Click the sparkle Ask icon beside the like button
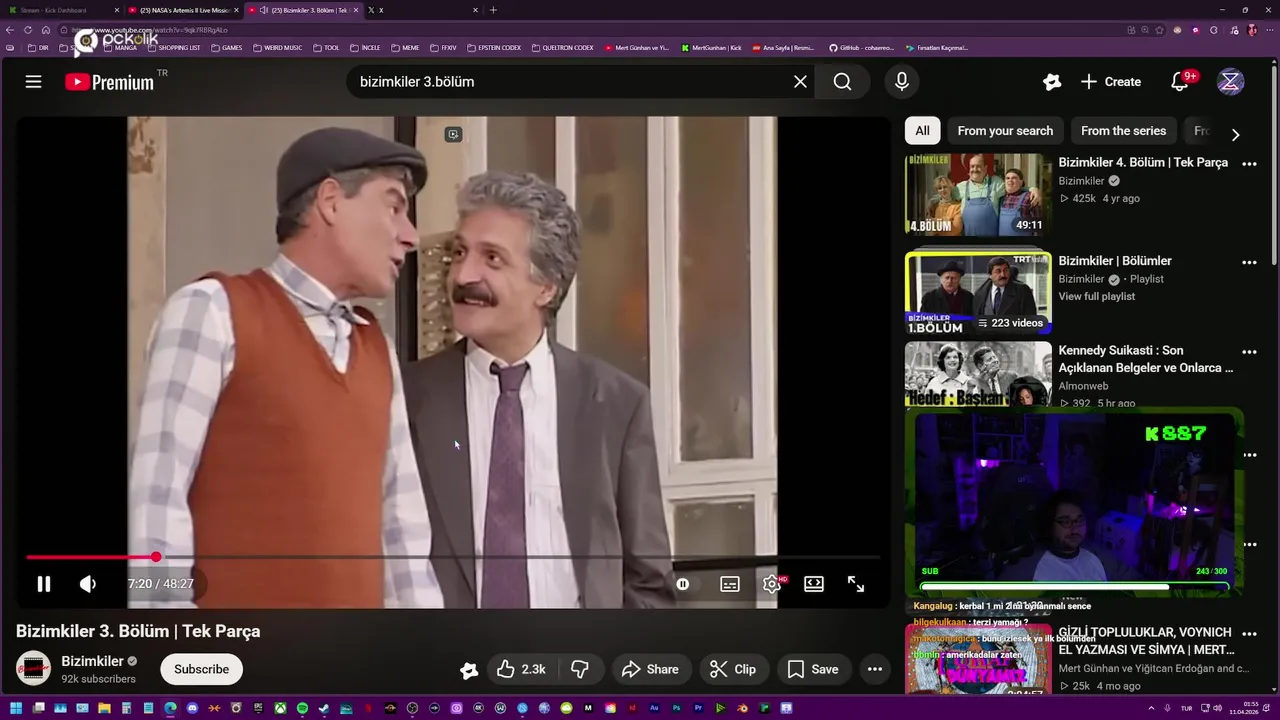This screenshot has width=1280, height=720. coord(469,670)
